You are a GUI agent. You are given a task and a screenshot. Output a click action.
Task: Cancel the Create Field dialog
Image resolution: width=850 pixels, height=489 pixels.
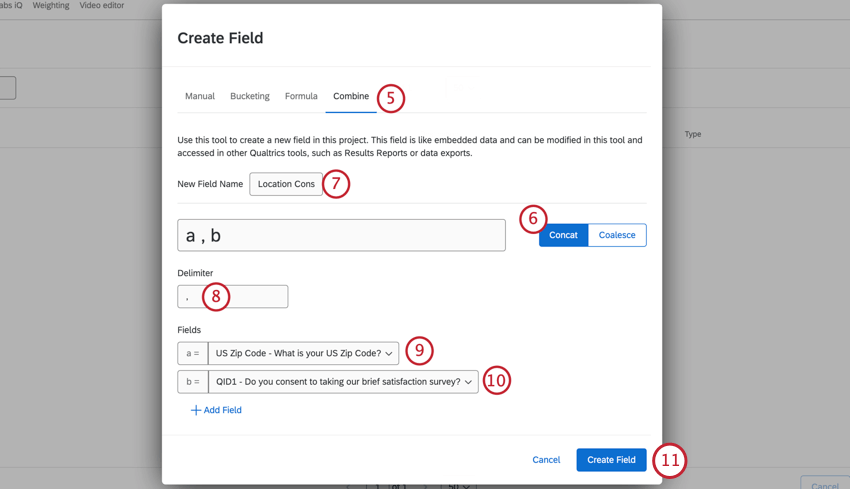click(546, 460)
